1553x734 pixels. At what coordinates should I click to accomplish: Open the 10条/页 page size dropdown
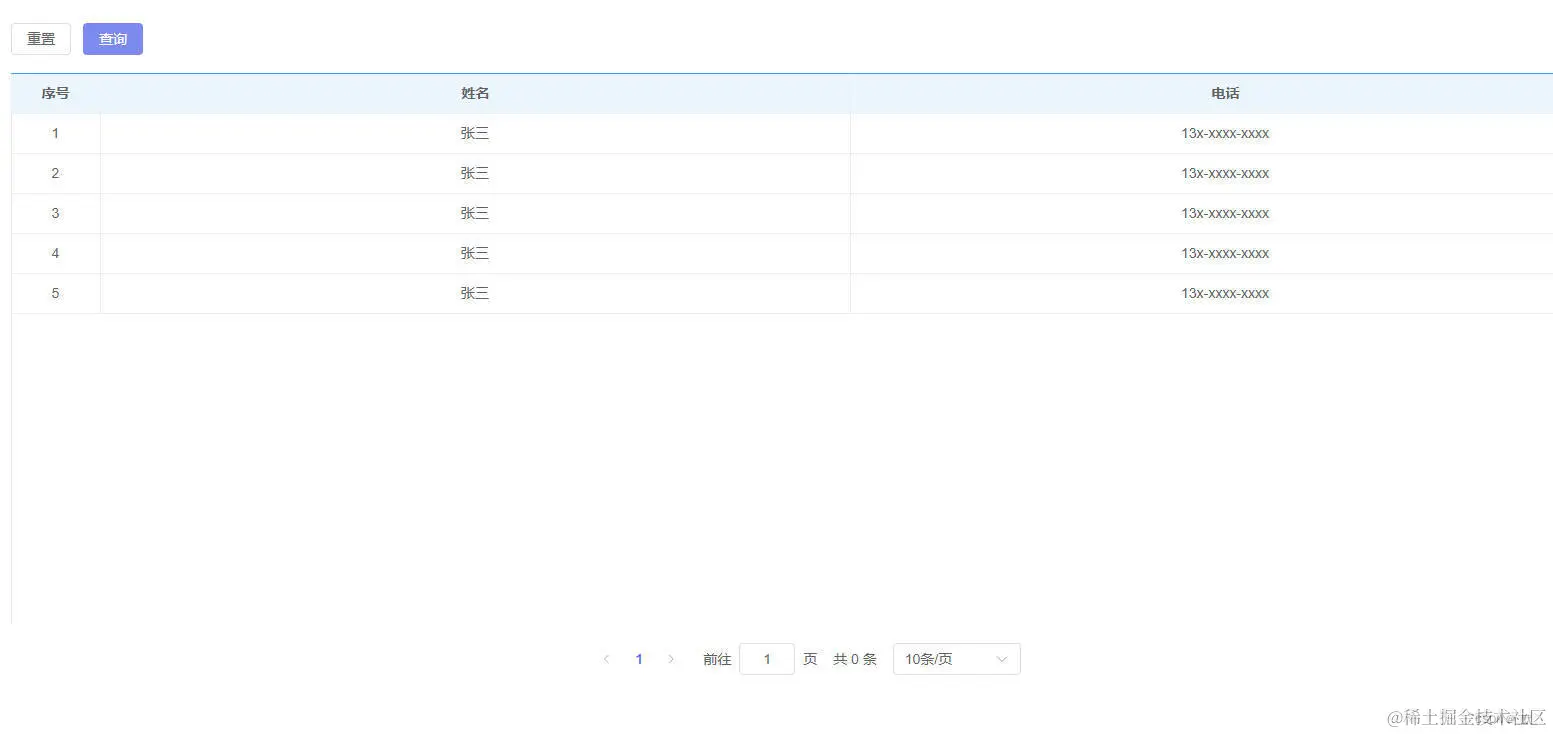click(x=957, y=659)
